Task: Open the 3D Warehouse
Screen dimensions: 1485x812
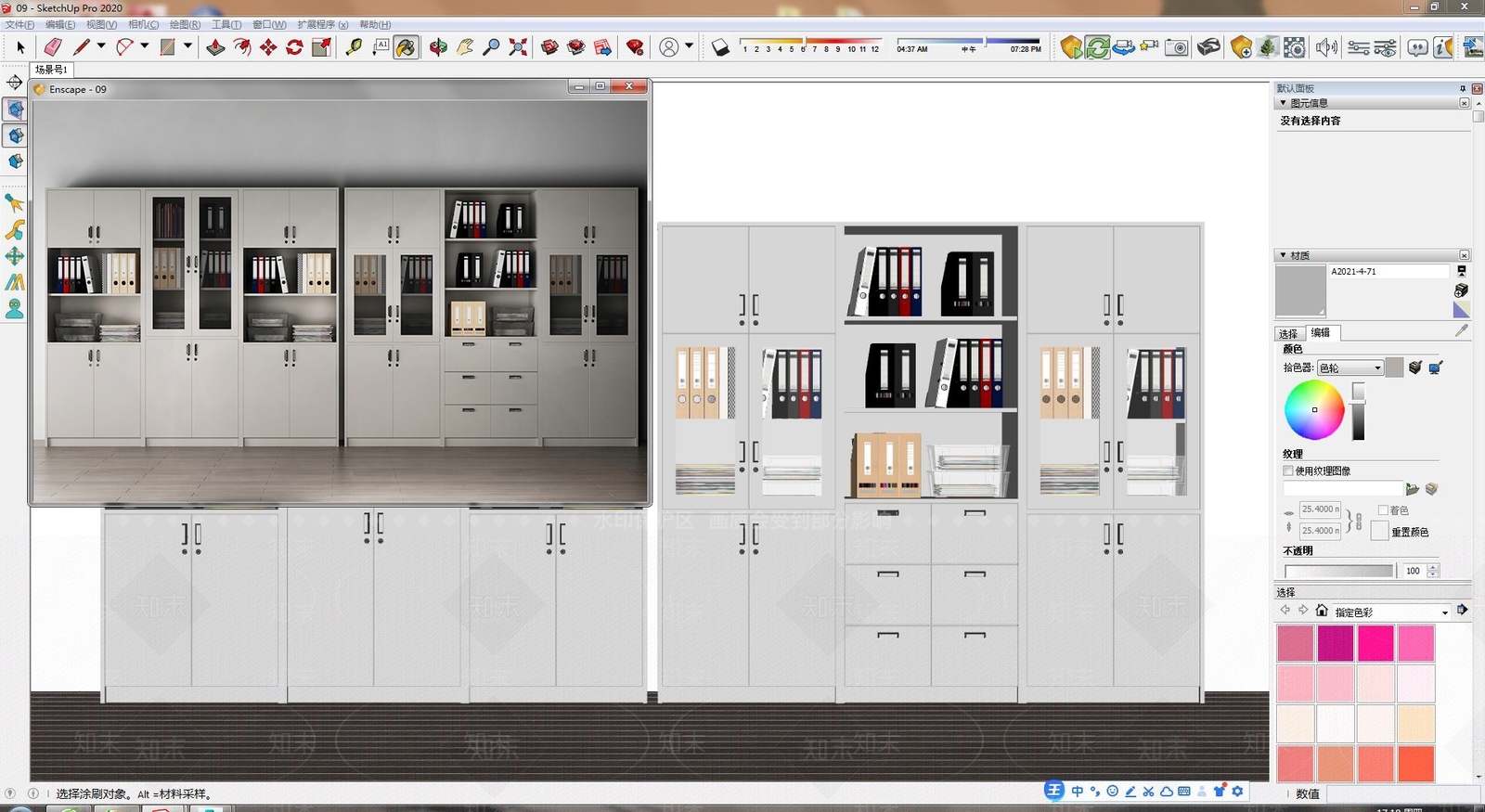Action: pyautogui.click(x=549, y=47)
